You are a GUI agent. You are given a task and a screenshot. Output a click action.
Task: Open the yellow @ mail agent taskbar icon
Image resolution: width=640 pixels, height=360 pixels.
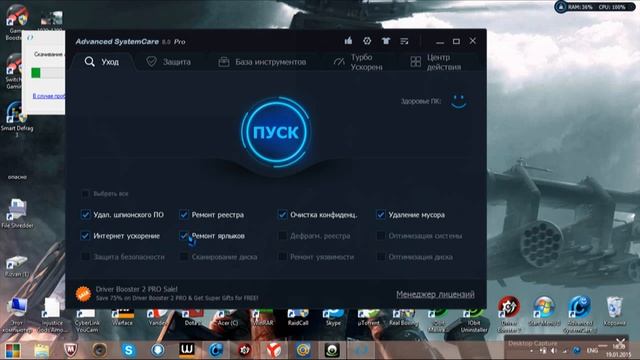click(303, 350)
